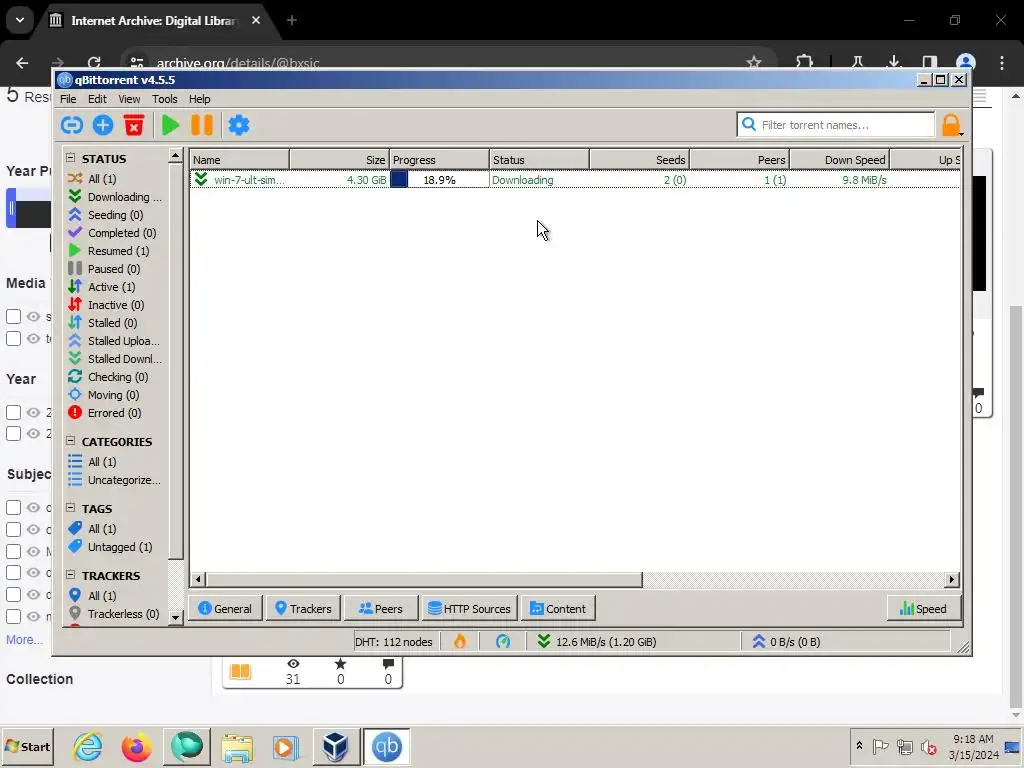
Task: Click the 18.9% progress bar
Action: click(440, 180)
